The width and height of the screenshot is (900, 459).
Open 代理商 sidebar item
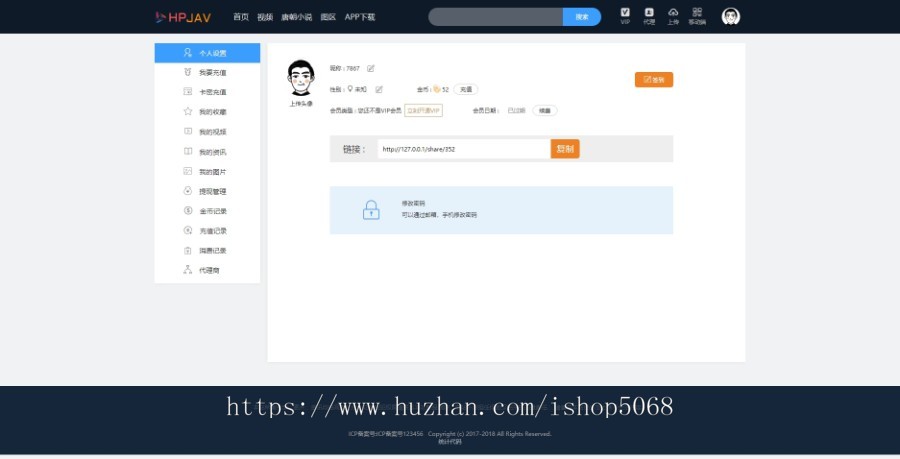coord(207,270)
